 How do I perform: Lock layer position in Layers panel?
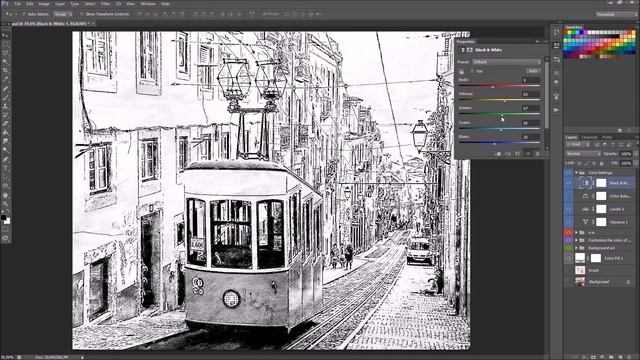(594, 163)
